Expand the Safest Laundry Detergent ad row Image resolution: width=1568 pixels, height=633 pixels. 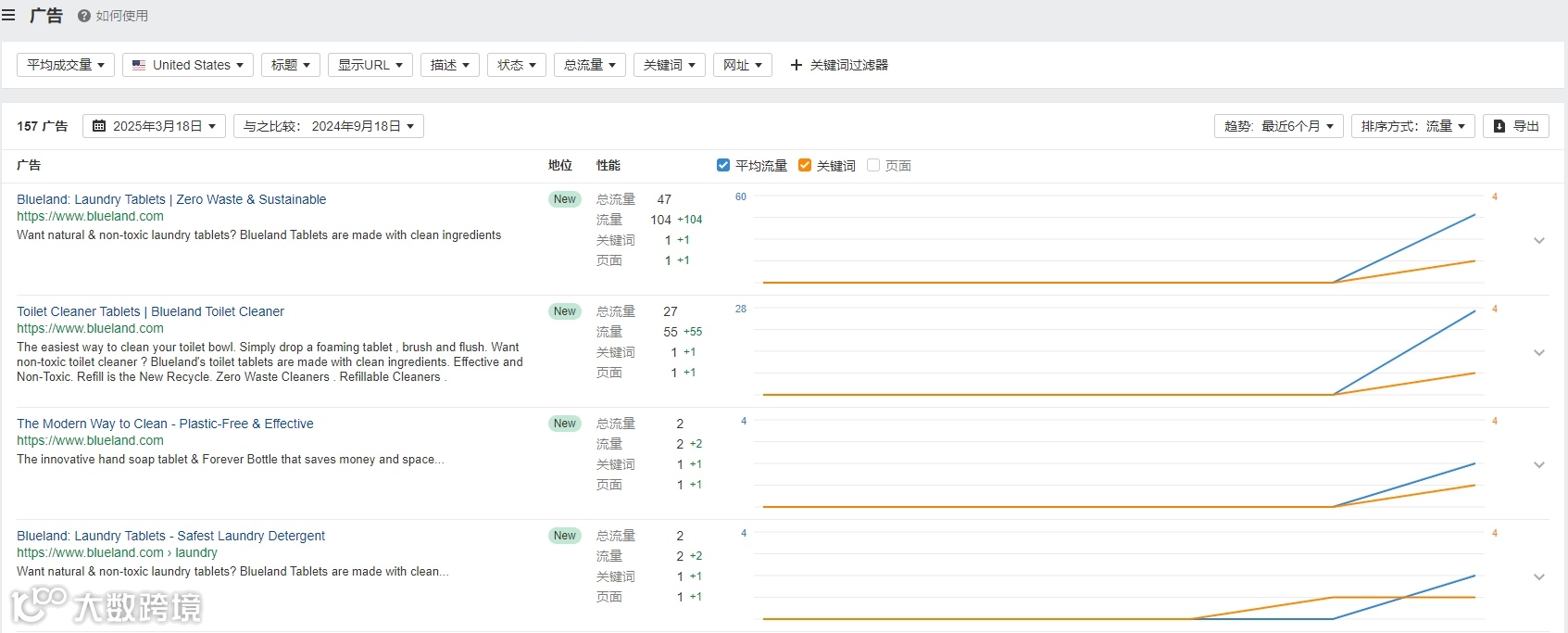pos(1539,577)
